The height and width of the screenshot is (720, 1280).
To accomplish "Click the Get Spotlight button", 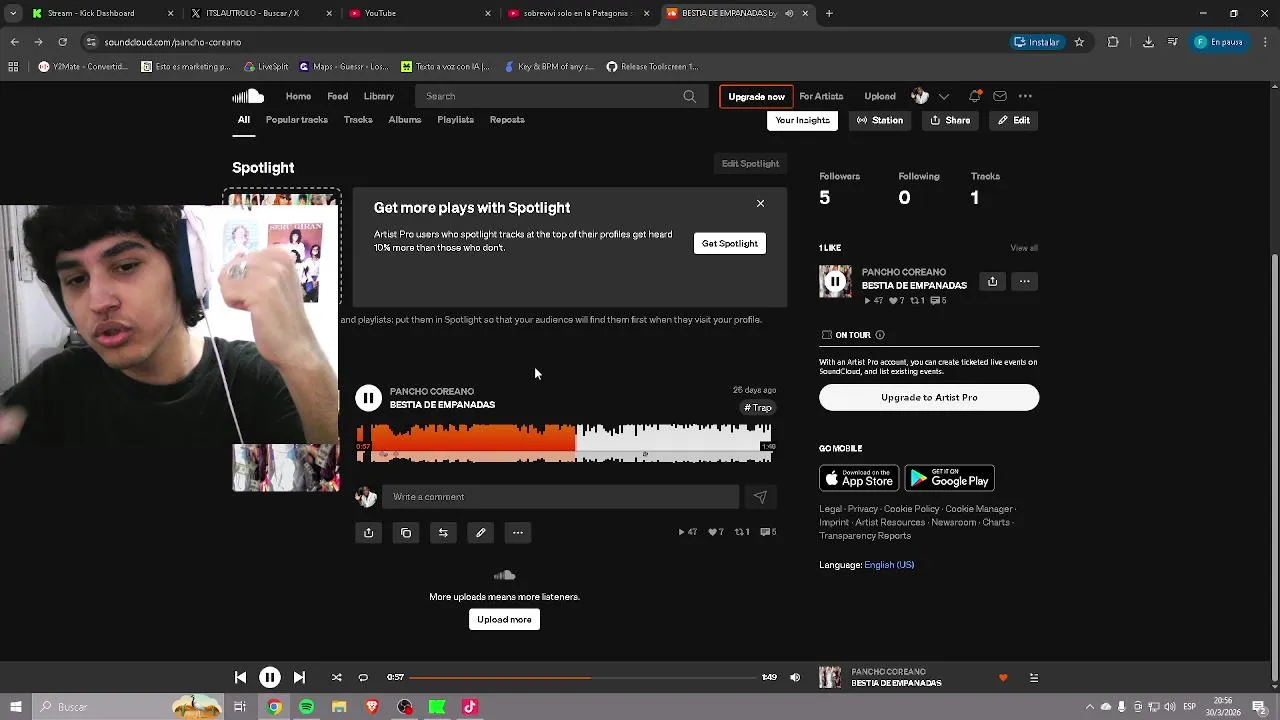I will pos(730,243).
